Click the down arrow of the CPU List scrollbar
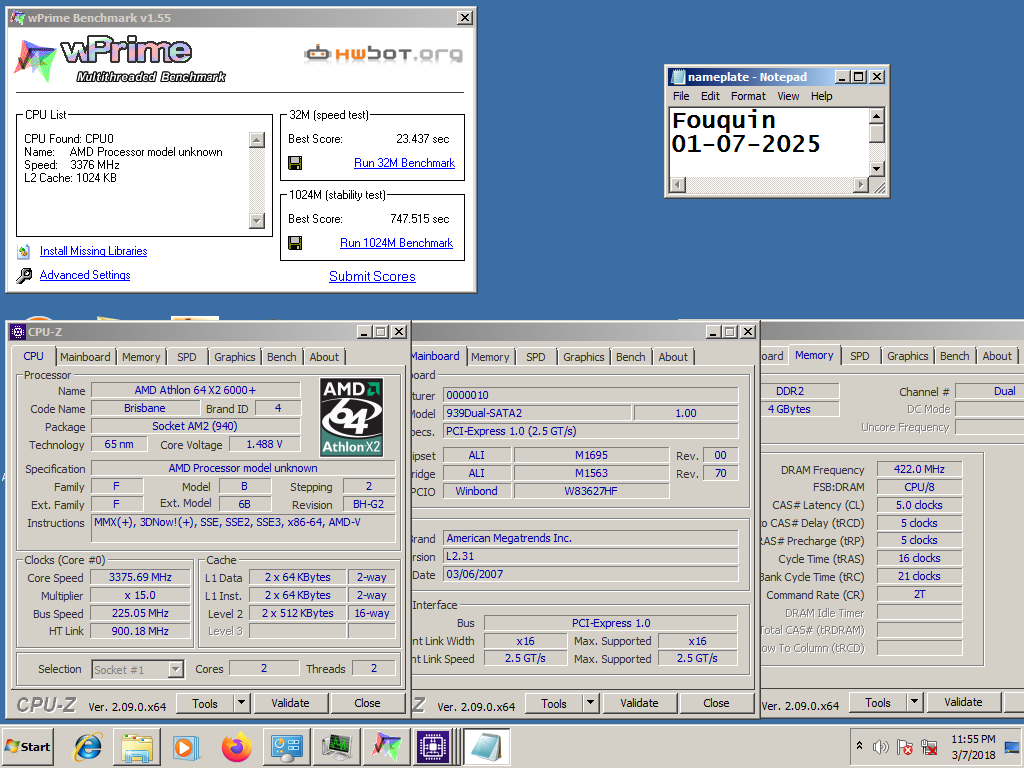Image resolution: width=1024 pixels, height=768 pixels. (257, 221)
